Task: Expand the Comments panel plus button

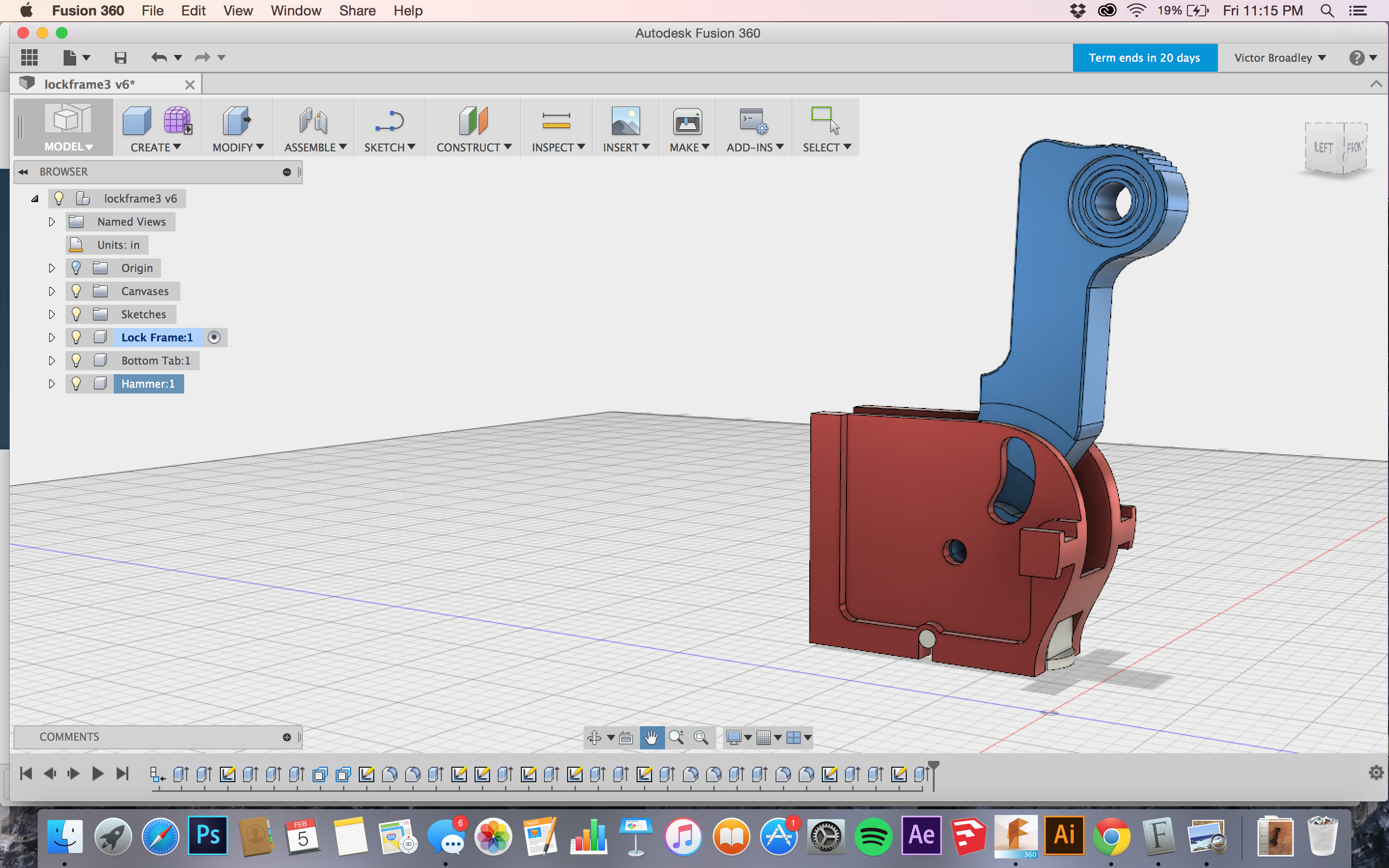Action: tap(287, 737)
